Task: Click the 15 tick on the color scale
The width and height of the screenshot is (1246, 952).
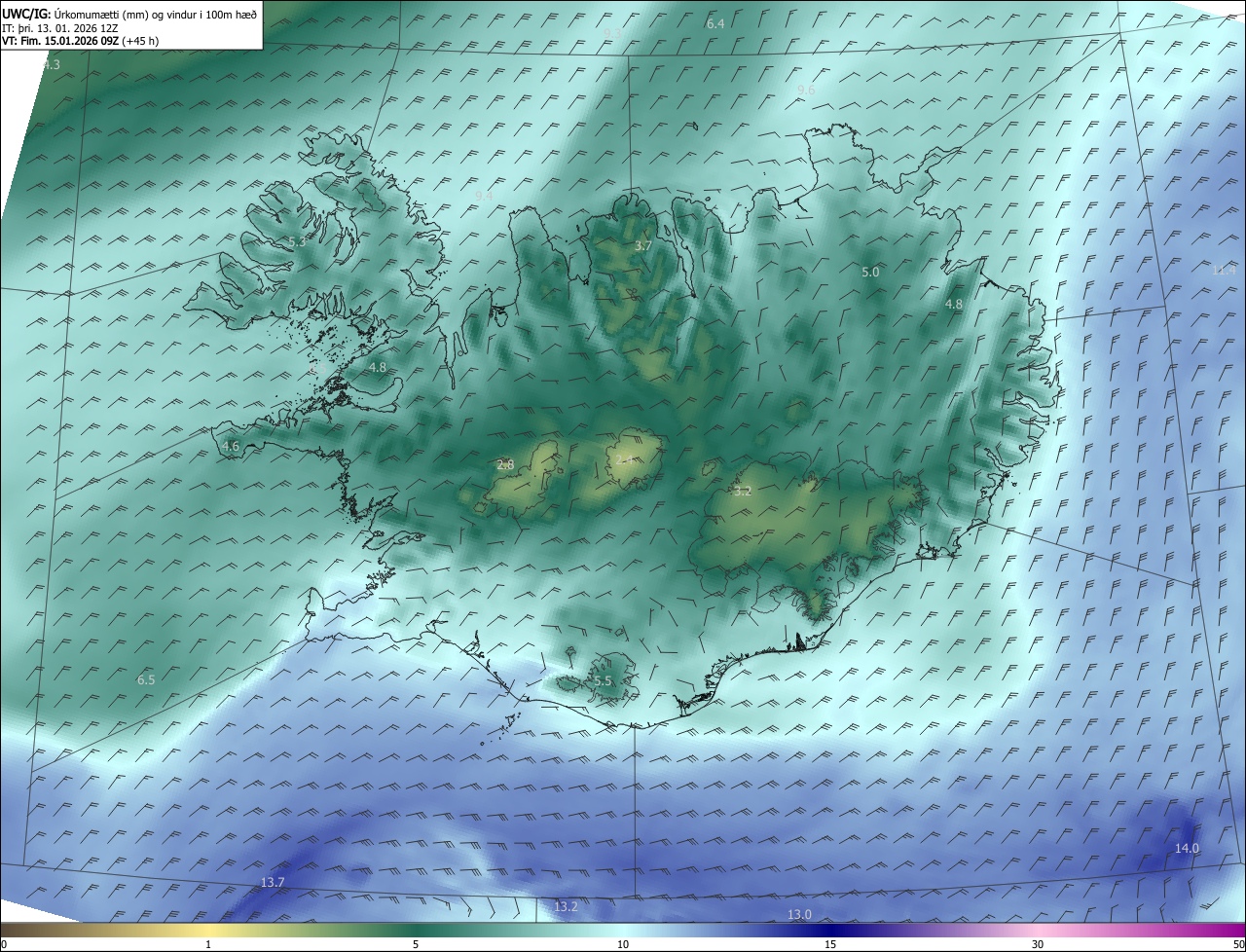Action: (x=830, y=944)
